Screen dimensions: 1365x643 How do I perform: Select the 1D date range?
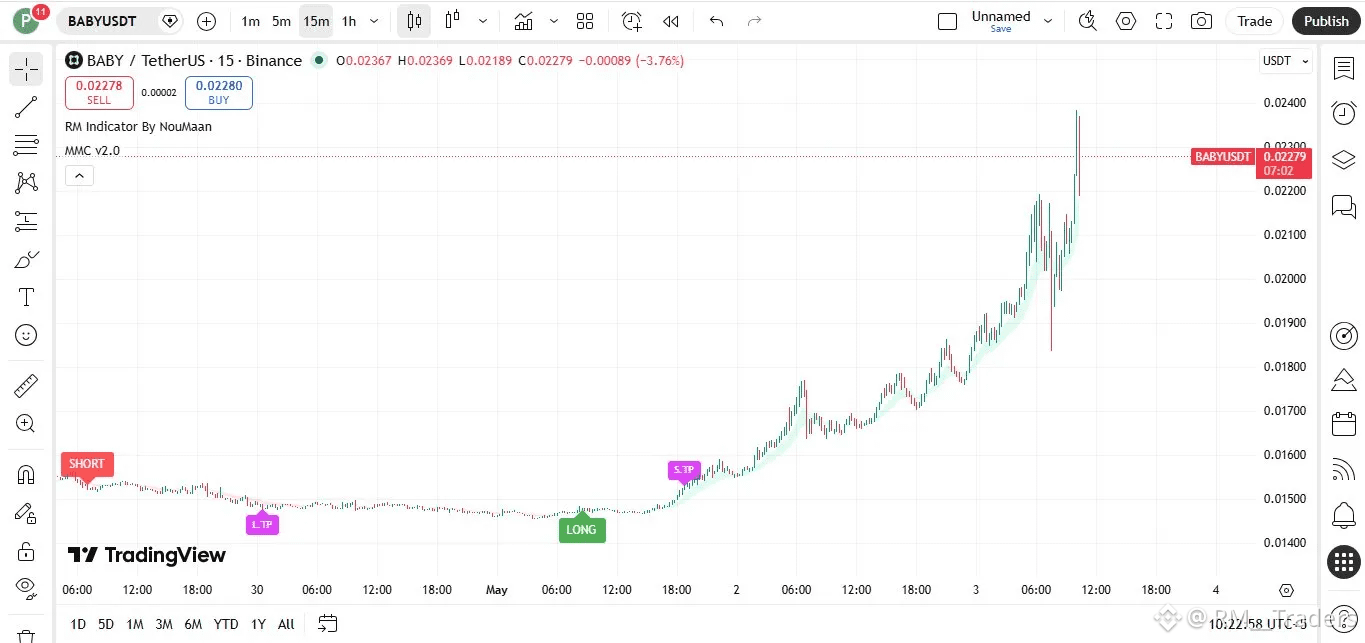coord(77,624)
